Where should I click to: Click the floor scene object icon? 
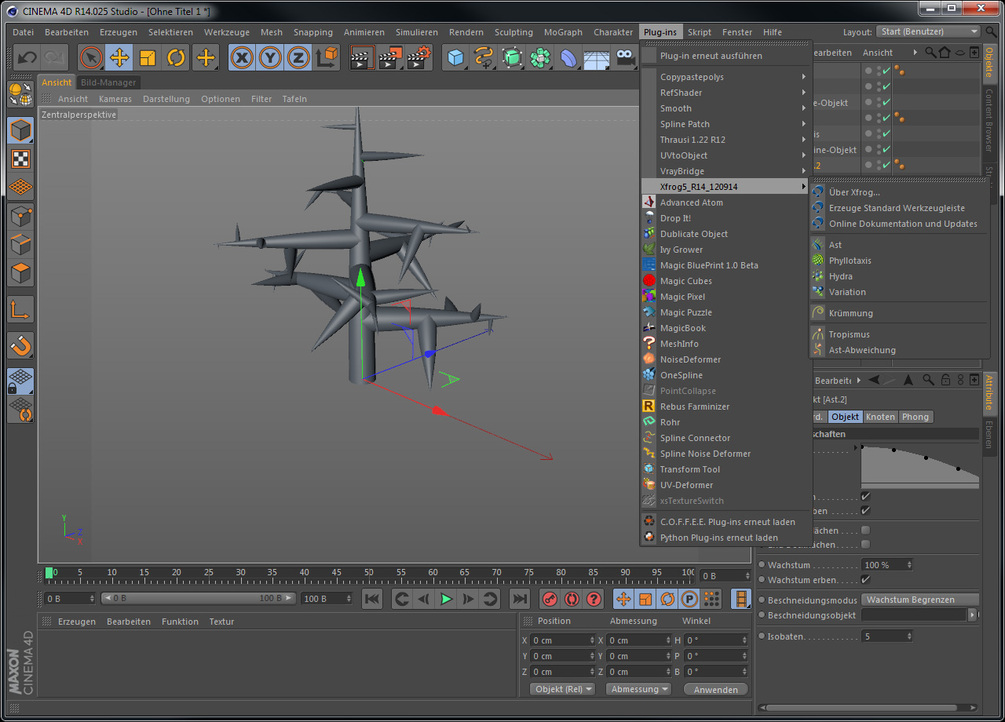click(596, 59)
